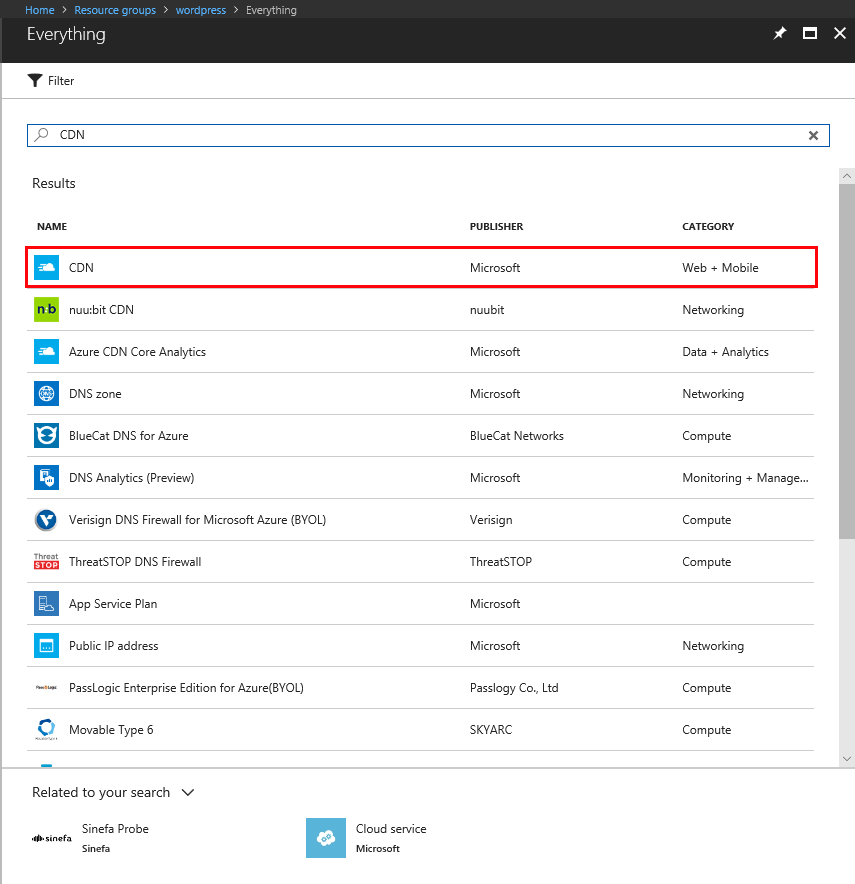Maximize the Everything blade

point(810,33)
